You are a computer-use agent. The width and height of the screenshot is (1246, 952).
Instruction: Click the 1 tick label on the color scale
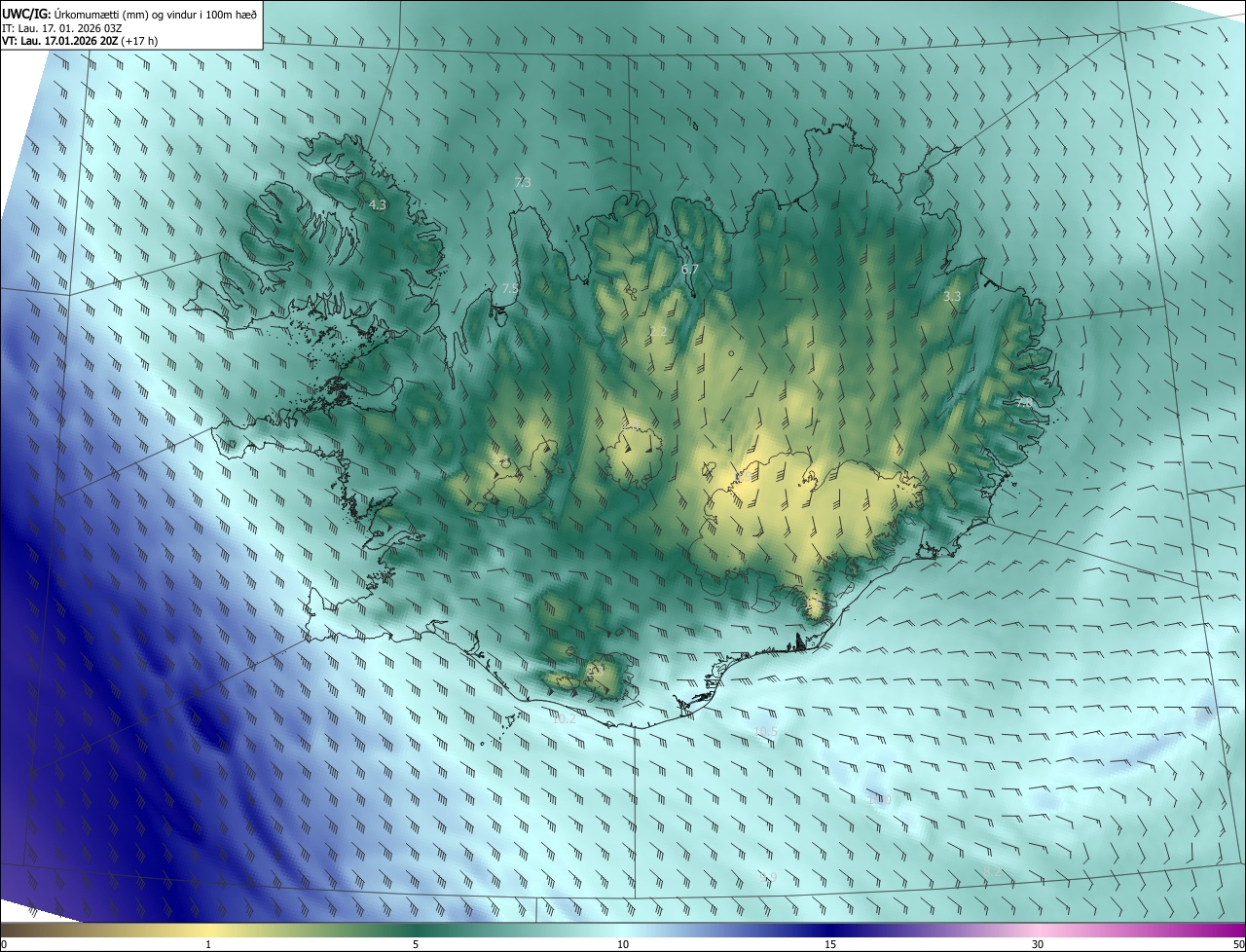208,944
